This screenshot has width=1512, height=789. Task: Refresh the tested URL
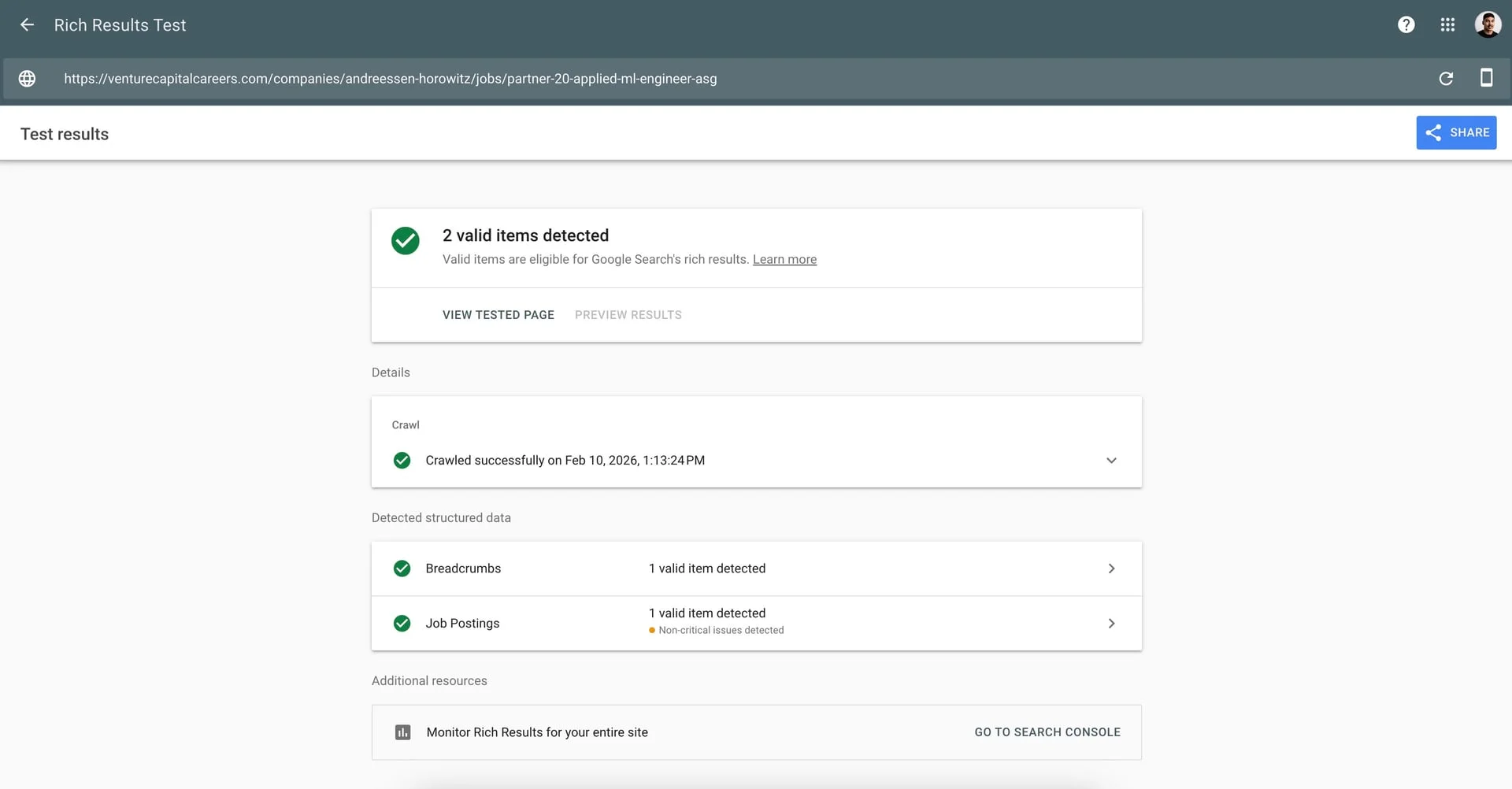[1446, 78]
